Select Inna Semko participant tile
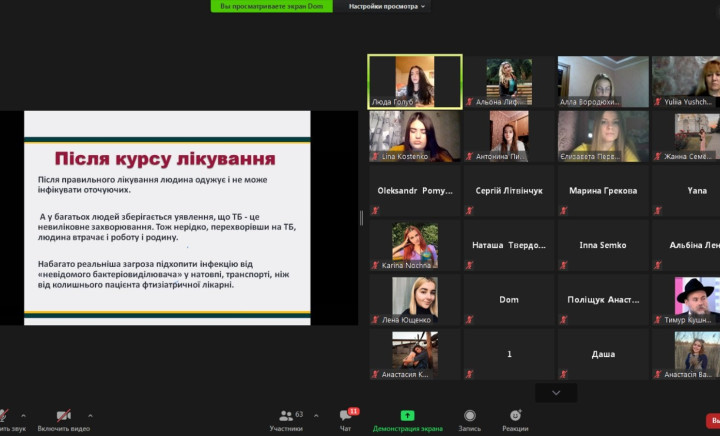This screenshot has width=720, height=436. (603, 245)
